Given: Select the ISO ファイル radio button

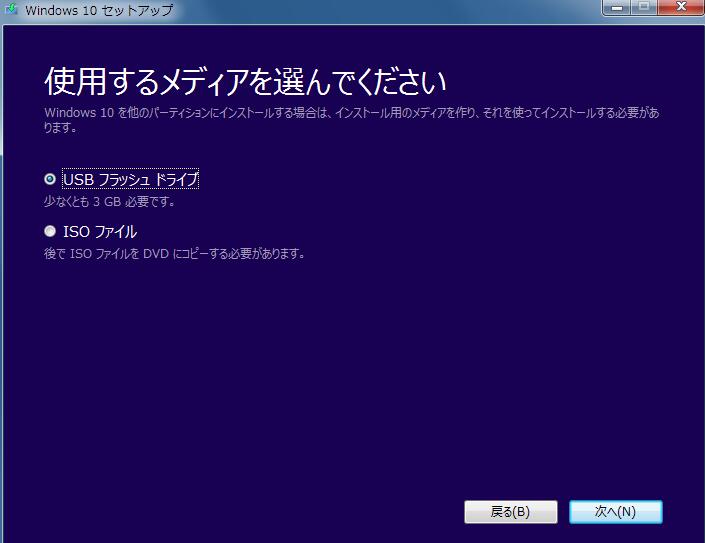Looking at the screenshot, I should point(50,231).
